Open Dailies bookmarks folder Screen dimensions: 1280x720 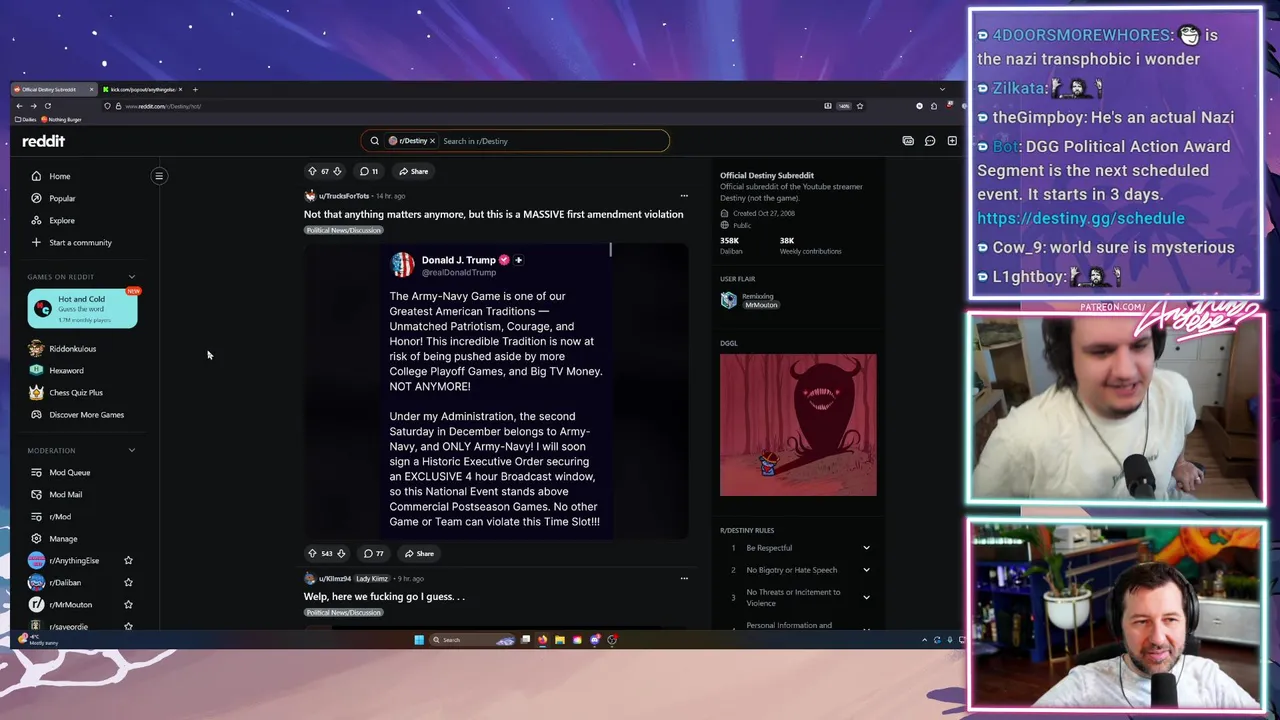[26, 119]
